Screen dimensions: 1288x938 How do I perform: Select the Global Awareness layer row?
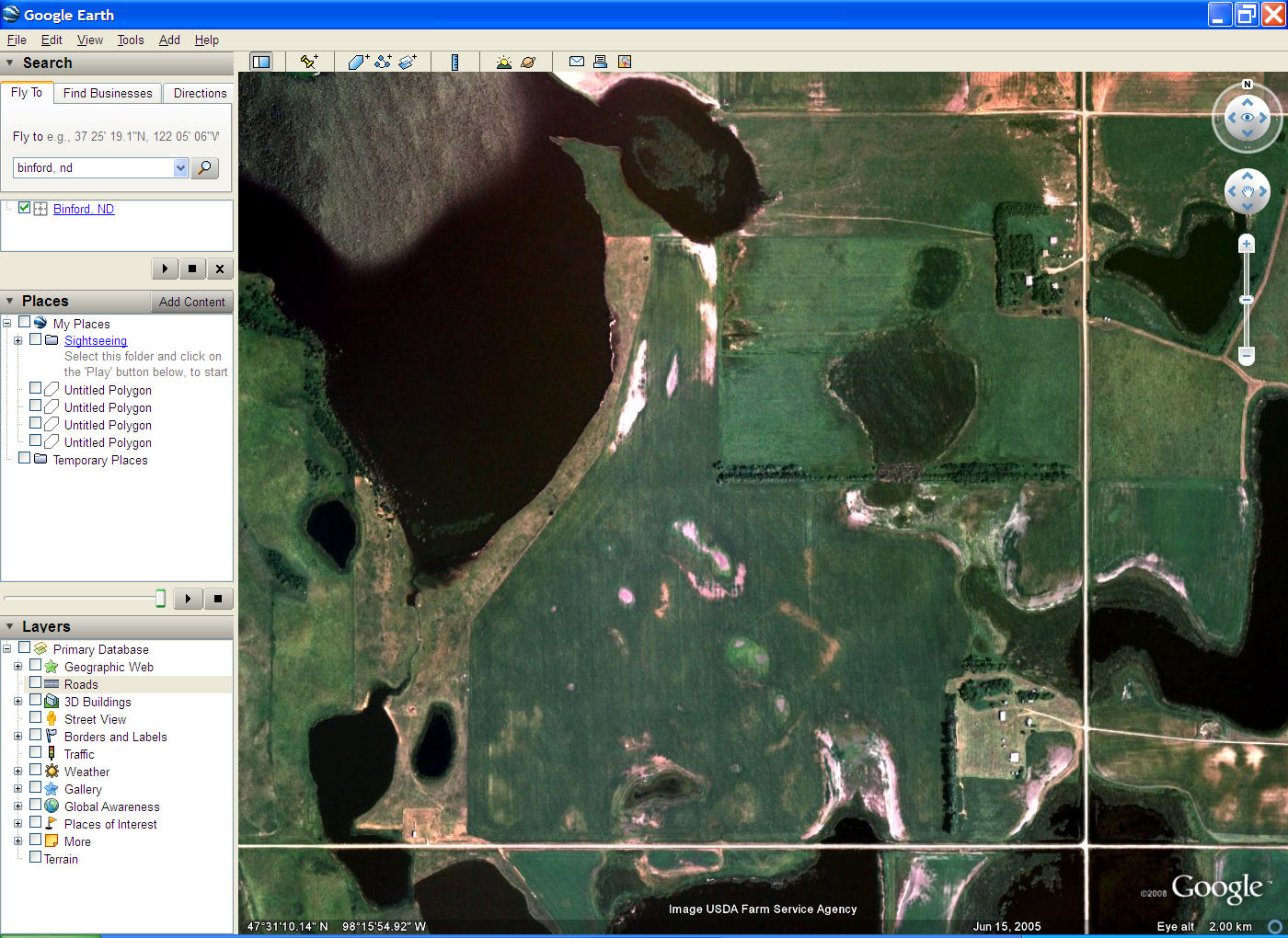pos(111,806)
